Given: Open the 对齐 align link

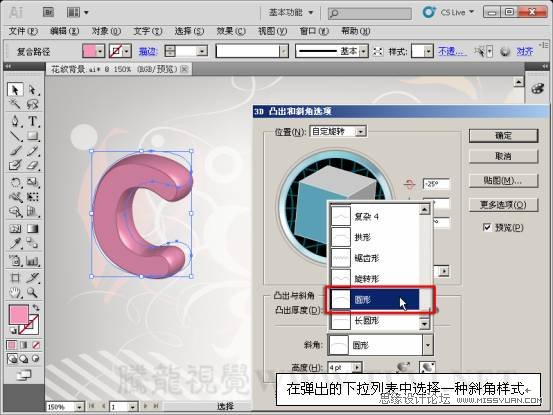Looking at the screenshot, I should click(524, 51).
